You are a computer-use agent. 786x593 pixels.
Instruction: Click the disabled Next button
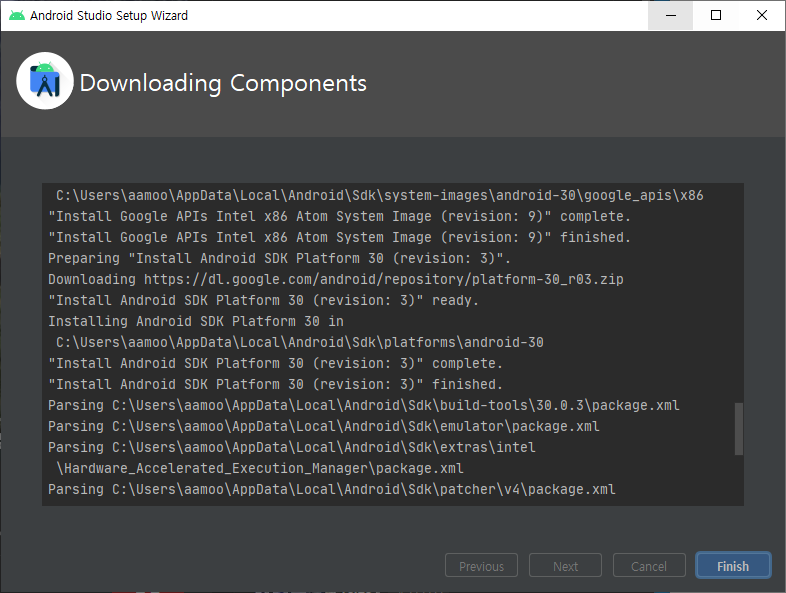tap(565, 565)
